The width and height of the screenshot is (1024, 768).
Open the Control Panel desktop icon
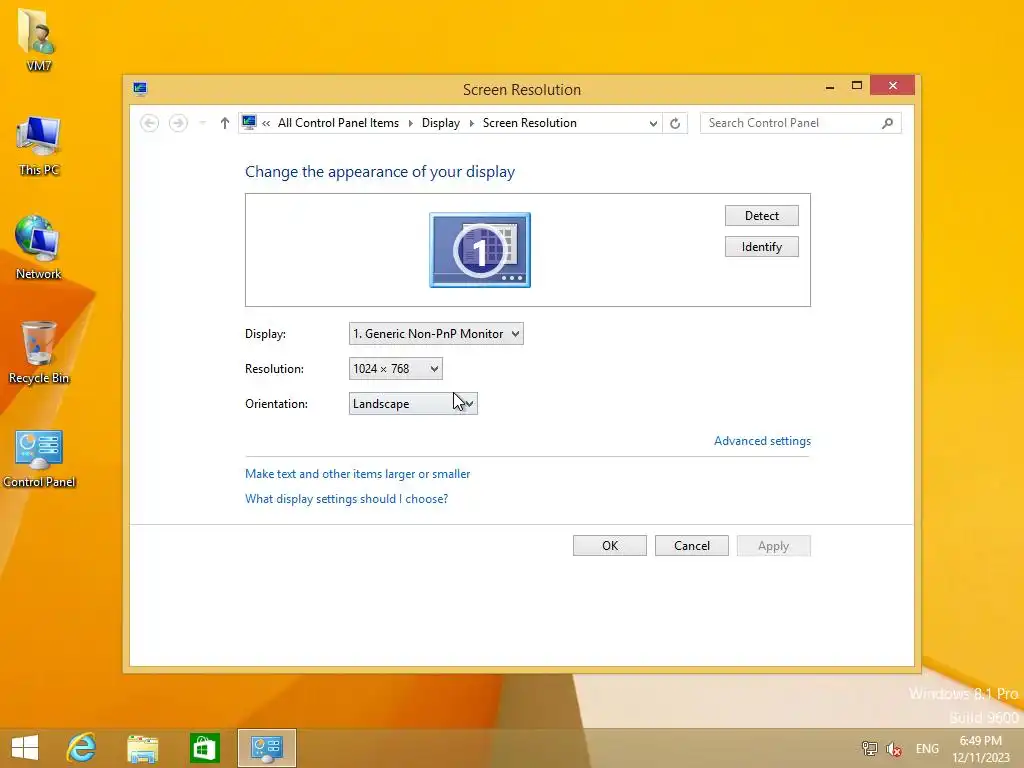tap(39, 458)
